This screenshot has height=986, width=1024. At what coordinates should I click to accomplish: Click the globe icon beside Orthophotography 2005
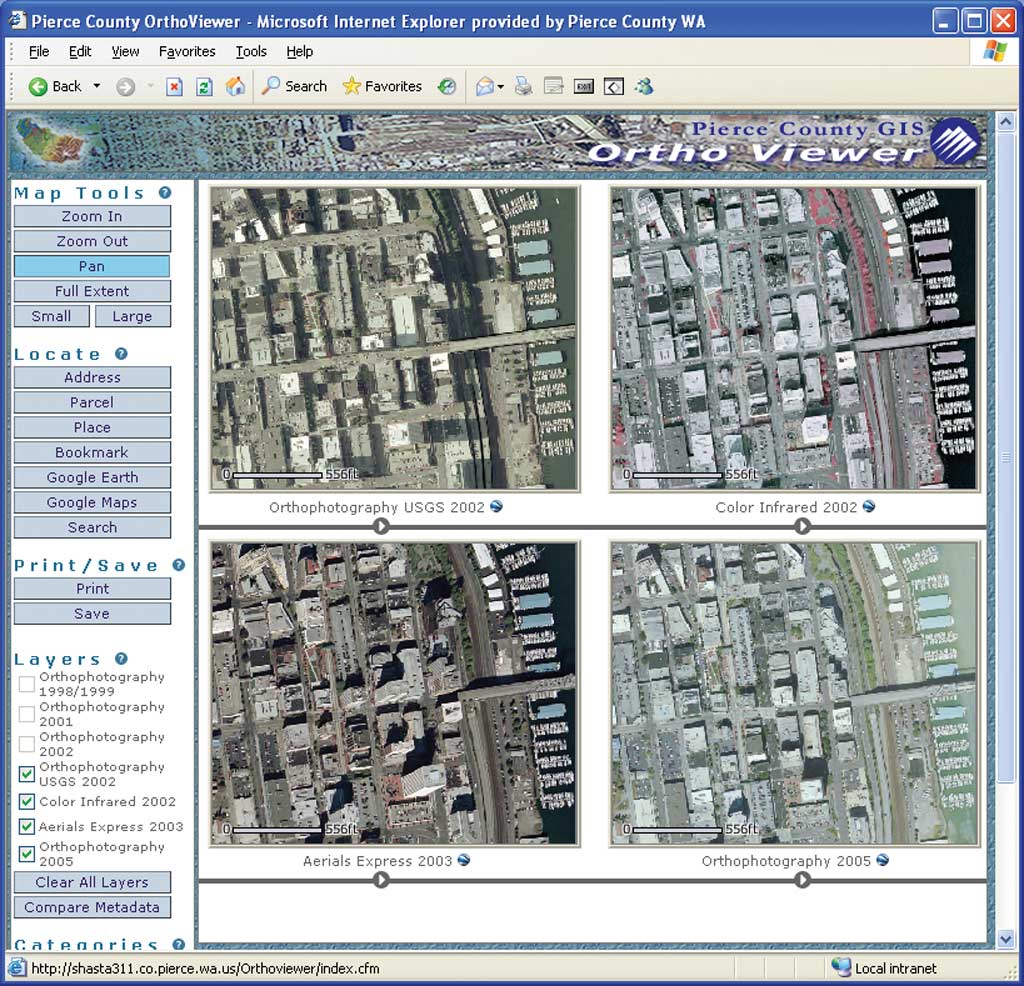[882, 860]
